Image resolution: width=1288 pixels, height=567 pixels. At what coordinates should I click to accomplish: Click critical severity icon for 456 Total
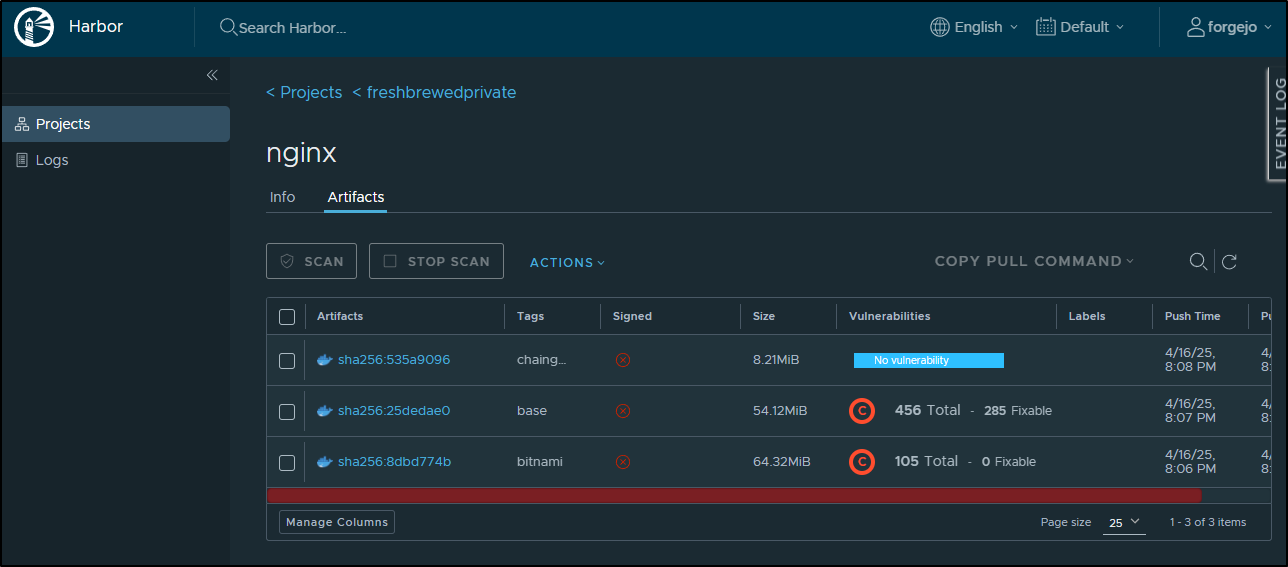point(862,411)
